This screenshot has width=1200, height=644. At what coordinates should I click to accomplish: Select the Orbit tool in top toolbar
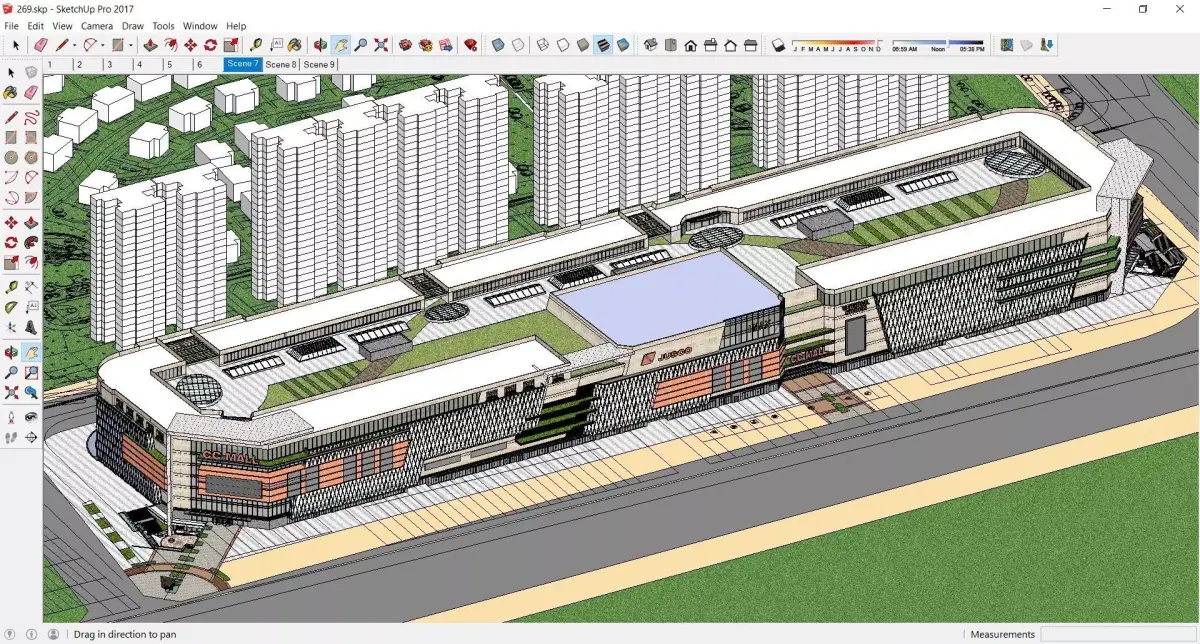point(320,45)
